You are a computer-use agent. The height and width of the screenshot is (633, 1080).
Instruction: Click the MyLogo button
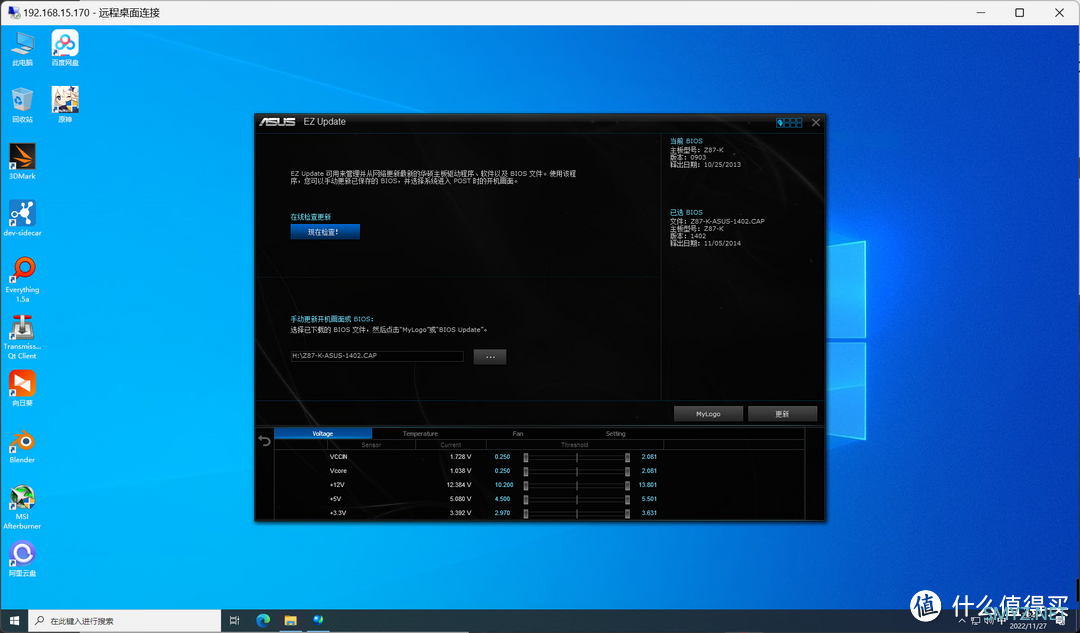click(x=708, y=414)
